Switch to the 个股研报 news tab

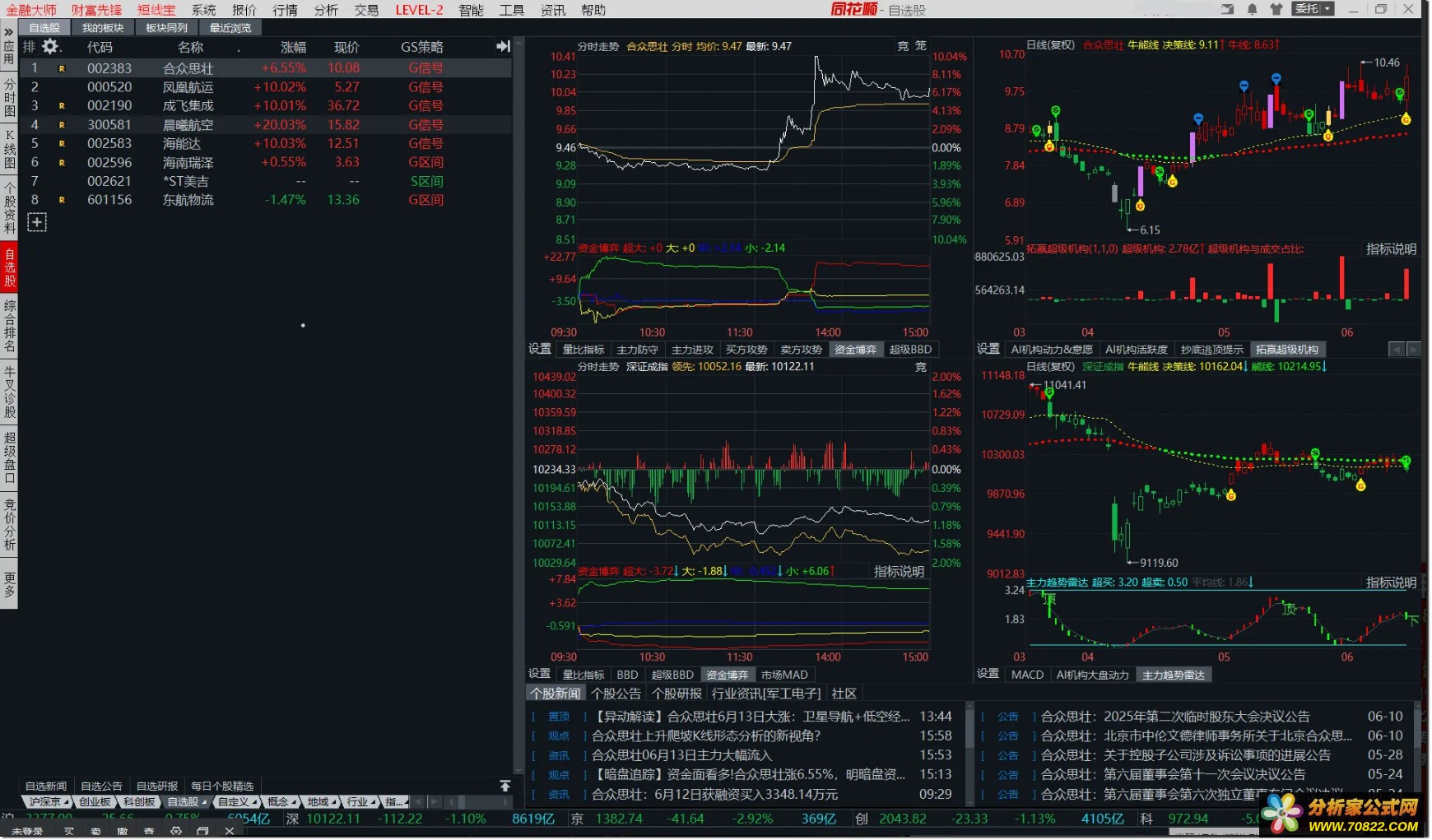pos(676,694)
